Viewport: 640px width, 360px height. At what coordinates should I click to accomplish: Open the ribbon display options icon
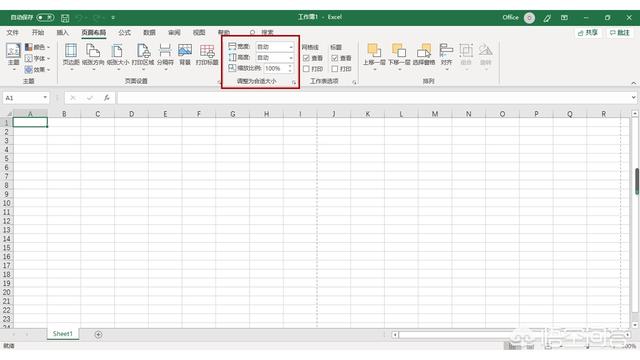(564, 18)
